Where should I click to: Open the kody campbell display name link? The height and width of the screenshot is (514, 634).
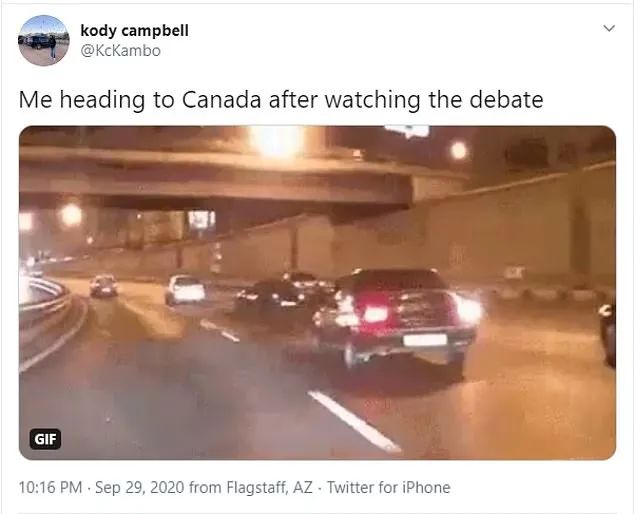pos(134,30)
